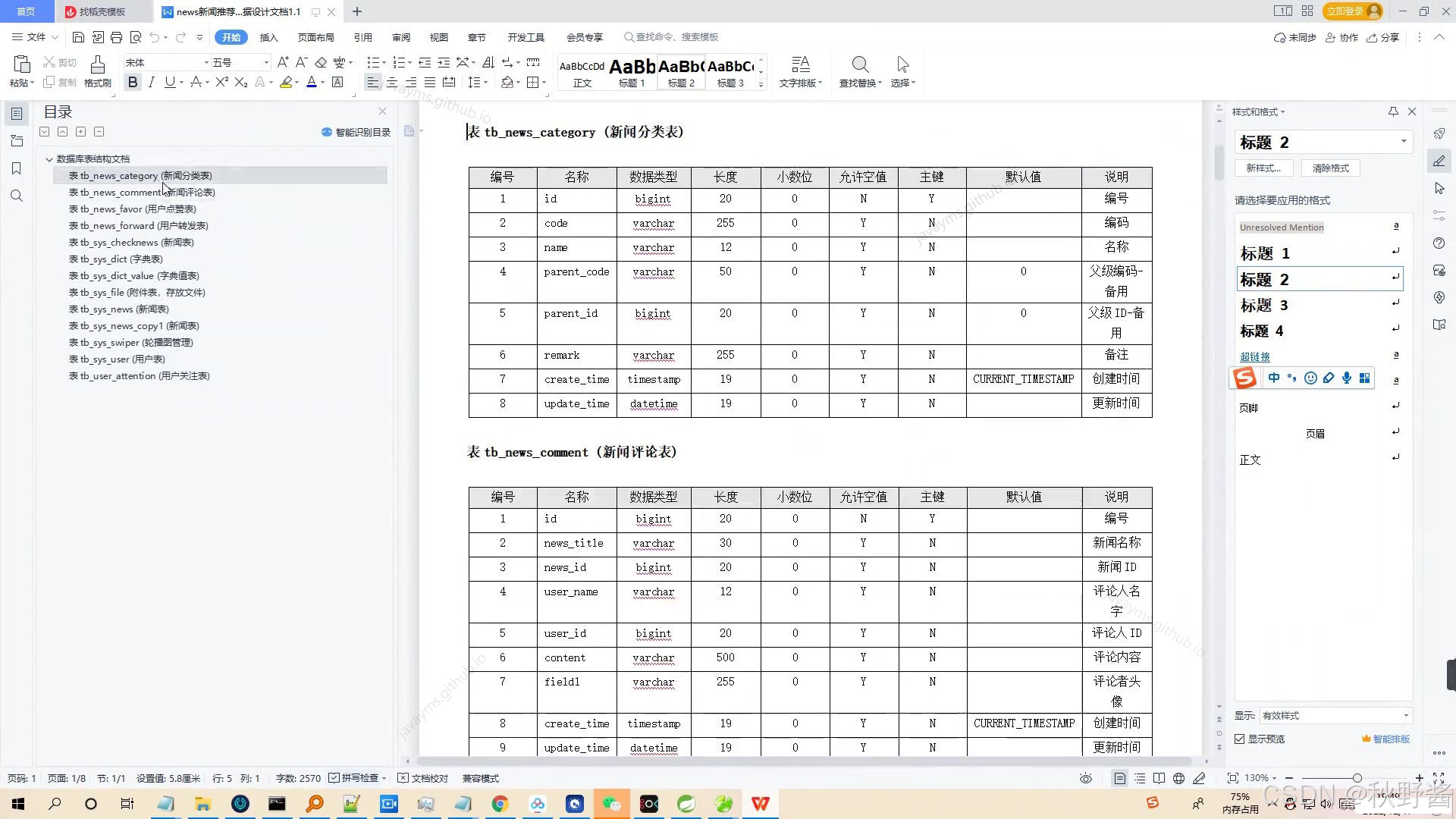
Task: Collapse the 数据库表结构文档 tree node
Action: tap(49, 159)
